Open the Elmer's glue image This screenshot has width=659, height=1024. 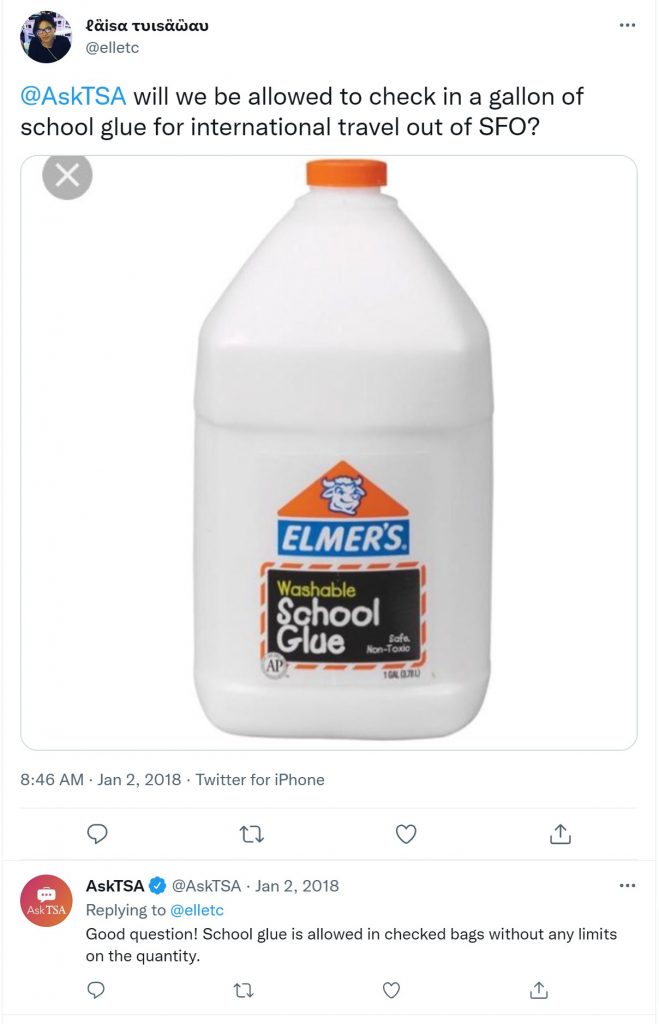(329, 453)
